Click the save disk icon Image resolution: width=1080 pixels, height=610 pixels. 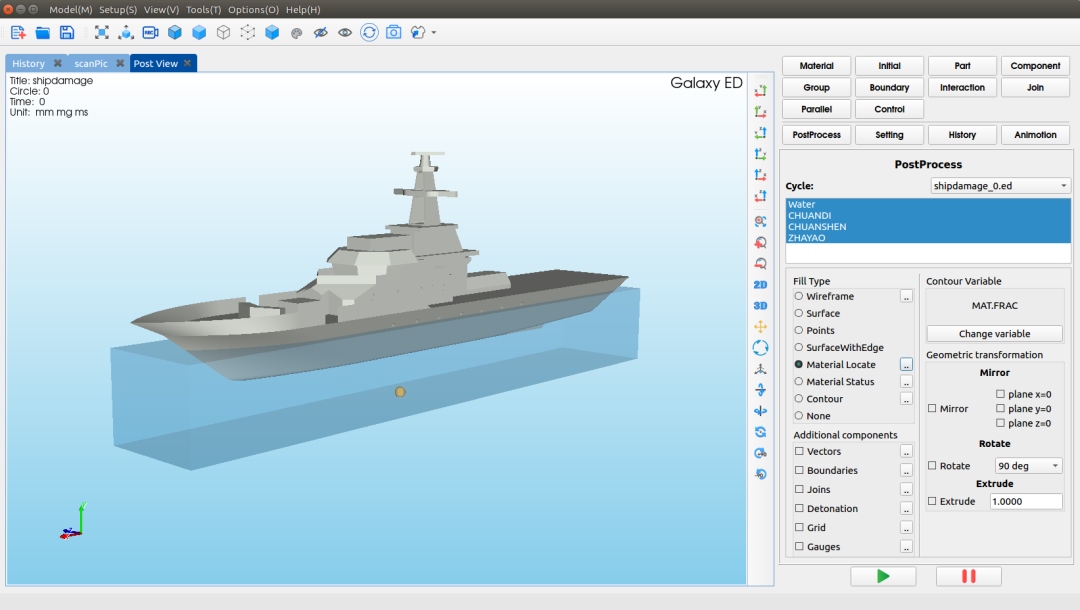(x=67, y=32)
